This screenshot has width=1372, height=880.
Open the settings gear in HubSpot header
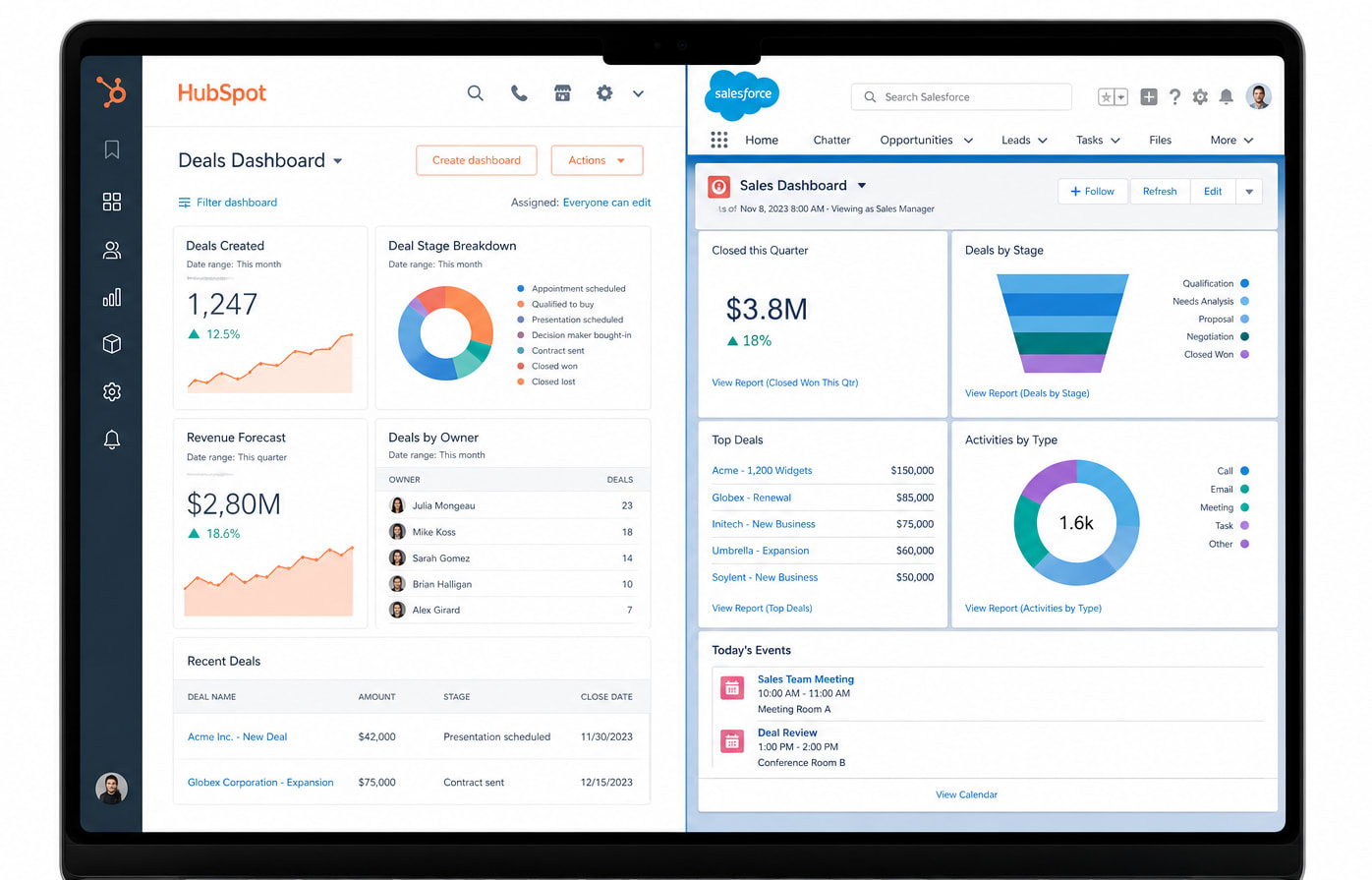[604, 93]
